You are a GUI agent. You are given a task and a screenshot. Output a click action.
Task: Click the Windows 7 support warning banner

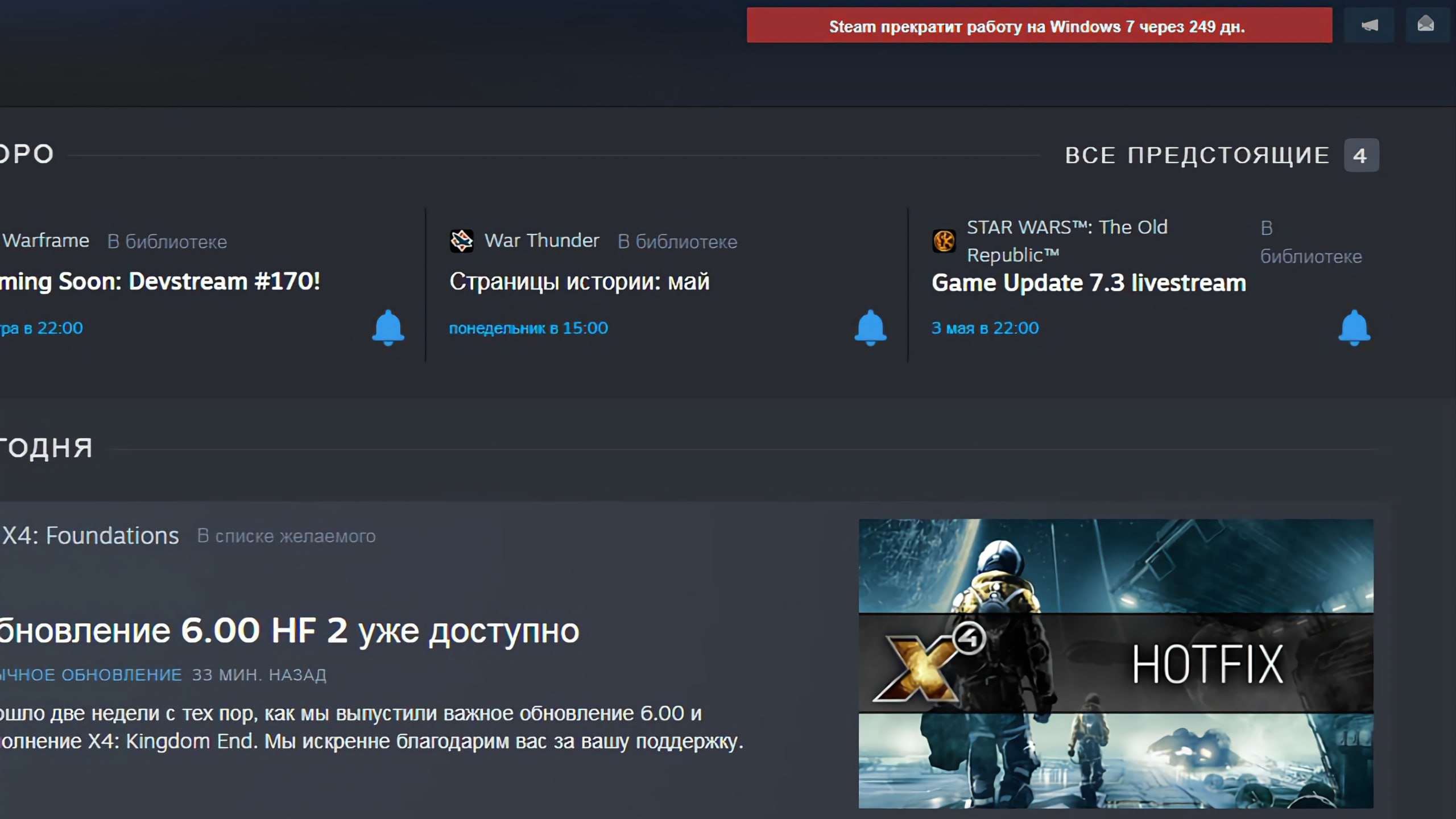coord(1039,25)
